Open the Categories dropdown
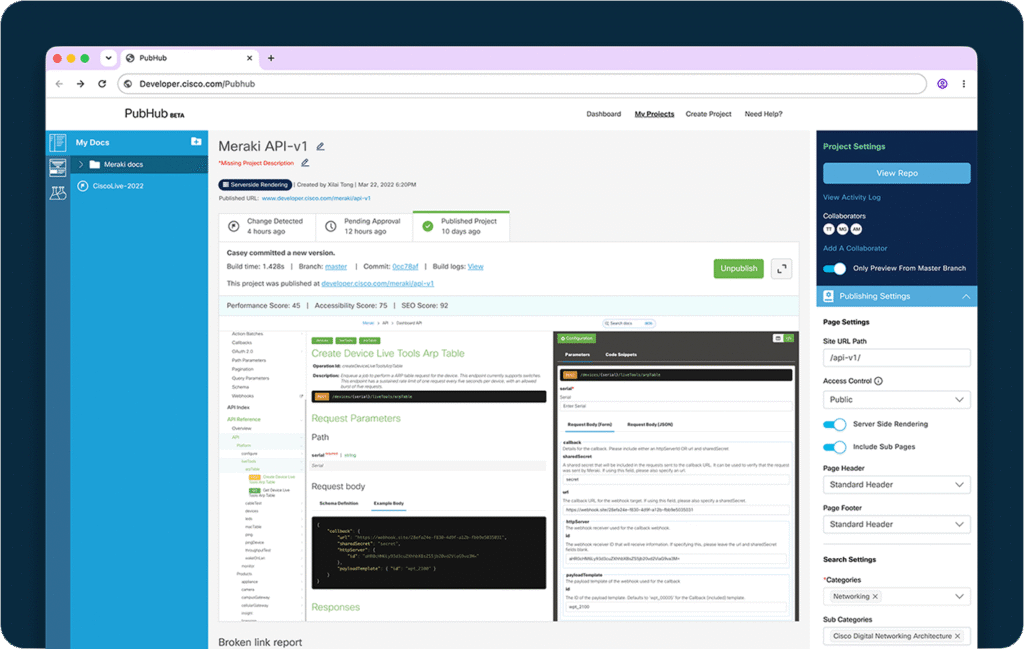The width and height of the screenshot is (1024, 649). point(959,596)
